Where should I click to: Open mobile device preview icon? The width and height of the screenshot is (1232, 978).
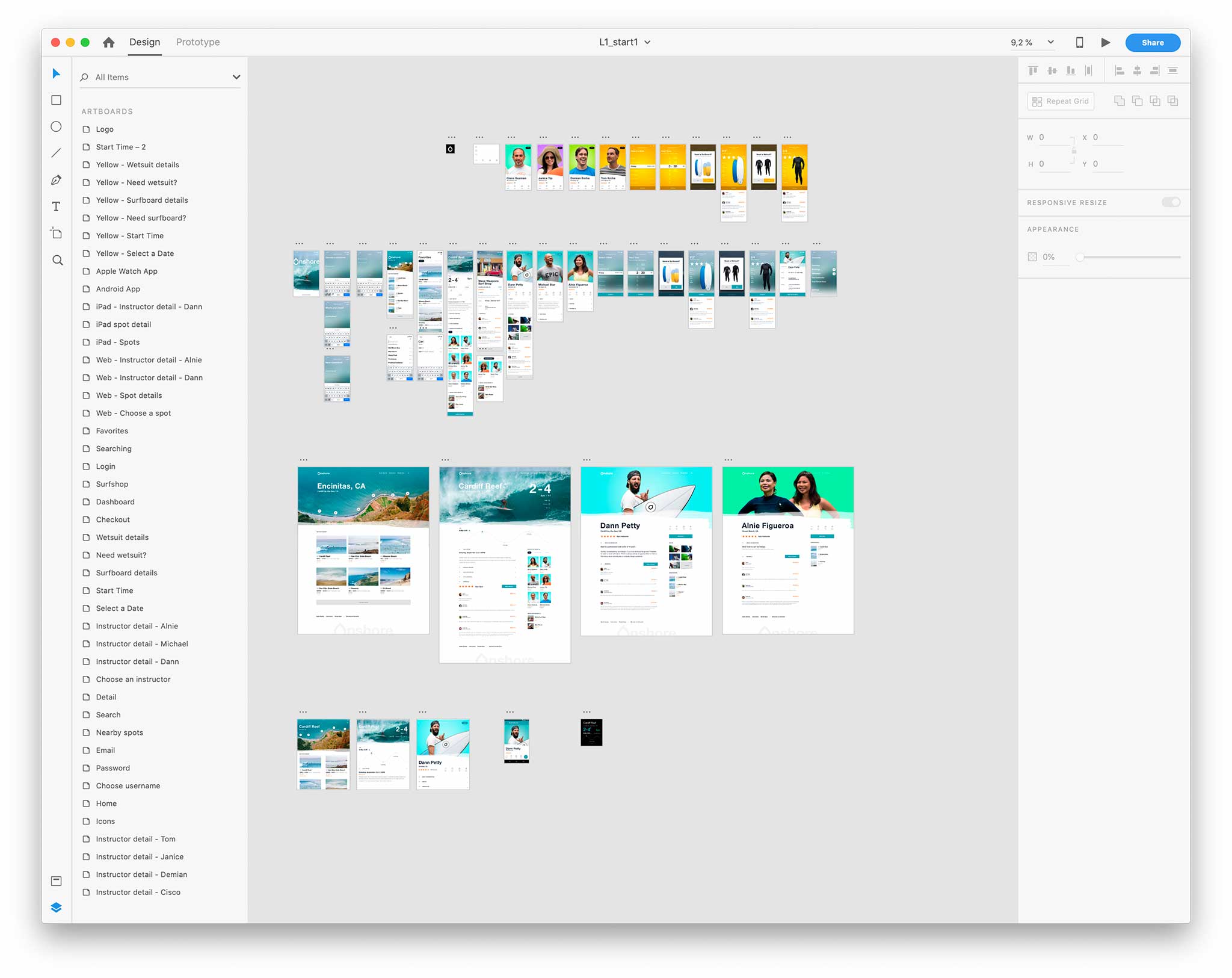pos(1079,42)
